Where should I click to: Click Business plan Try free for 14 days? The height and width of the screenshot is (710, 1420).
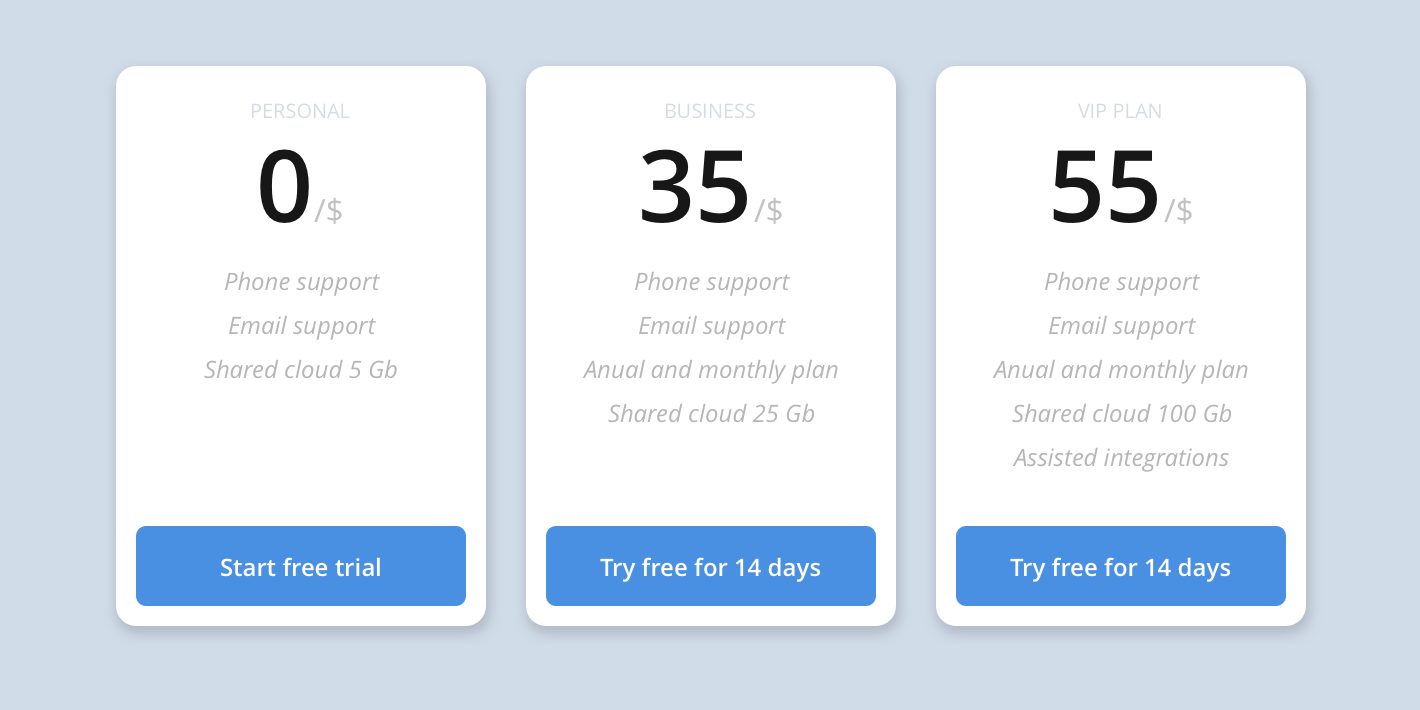point(711,566)
